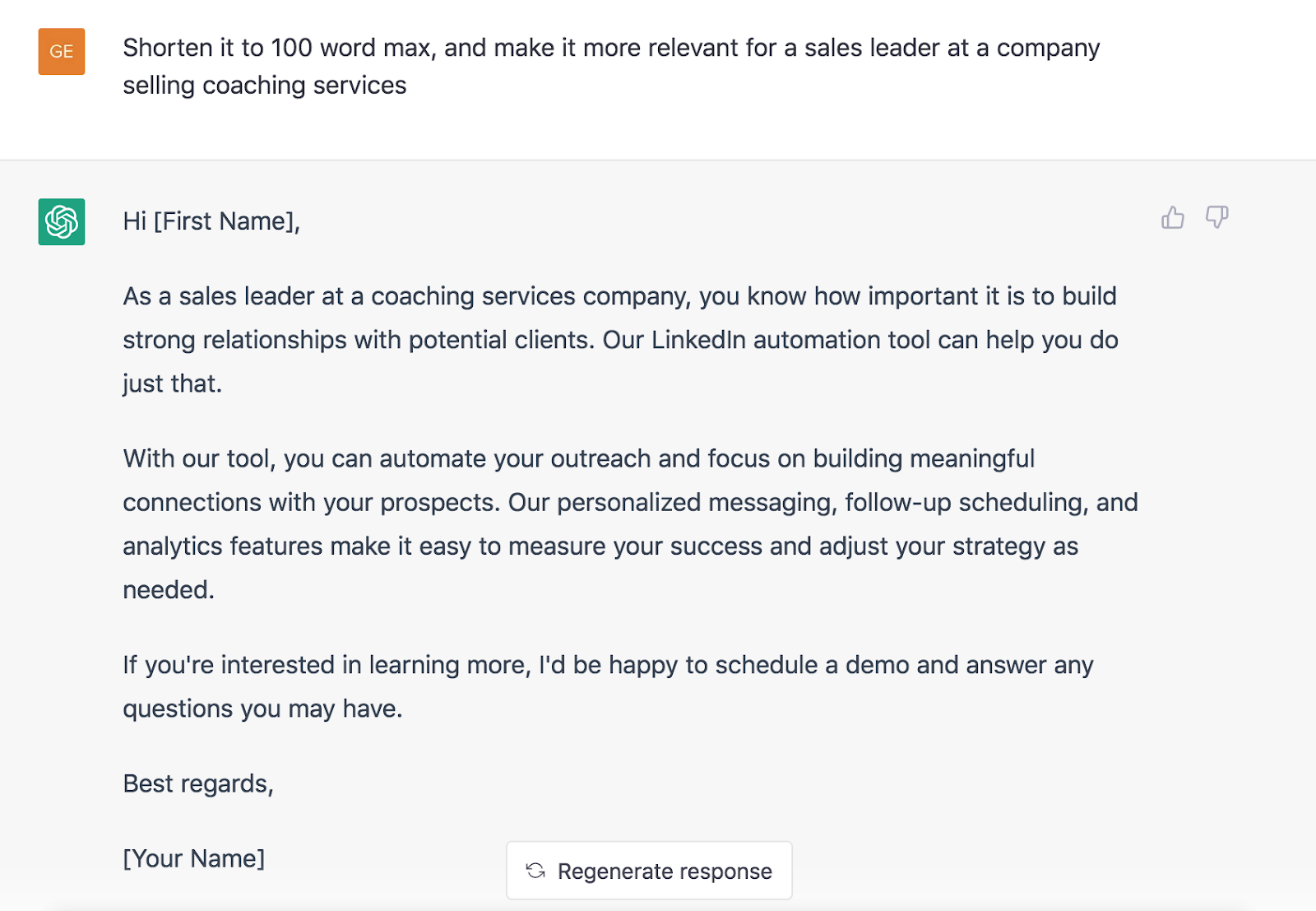
Task: Click the "Best regards," closing line
Action: pyautogui.click(x=198, y=783)
